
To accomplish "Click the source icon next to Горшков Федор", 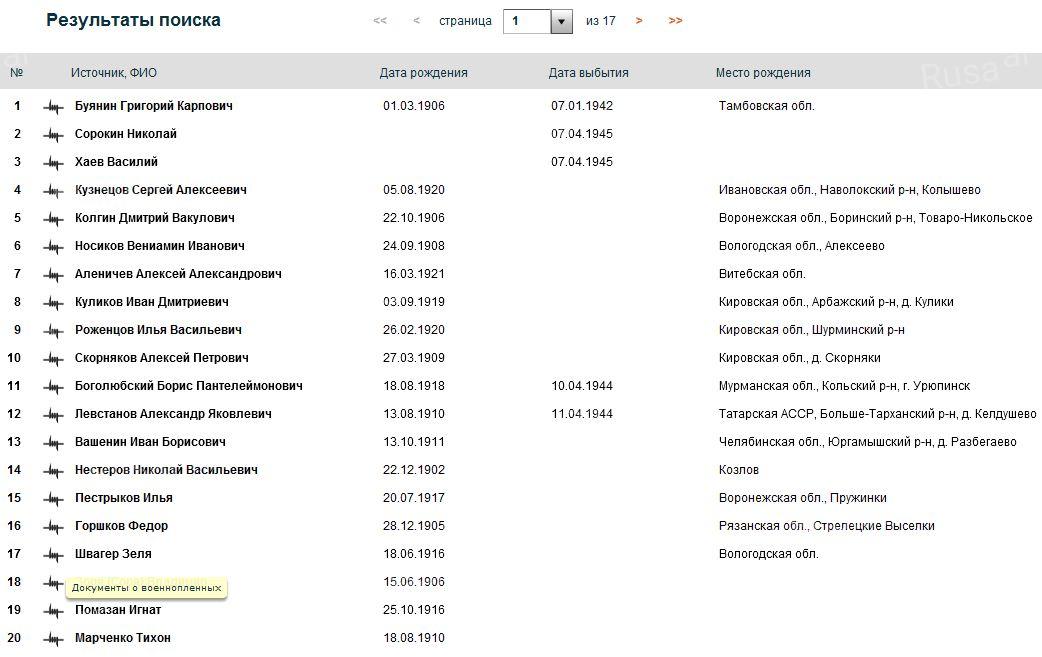I will (x=53, y=526).
